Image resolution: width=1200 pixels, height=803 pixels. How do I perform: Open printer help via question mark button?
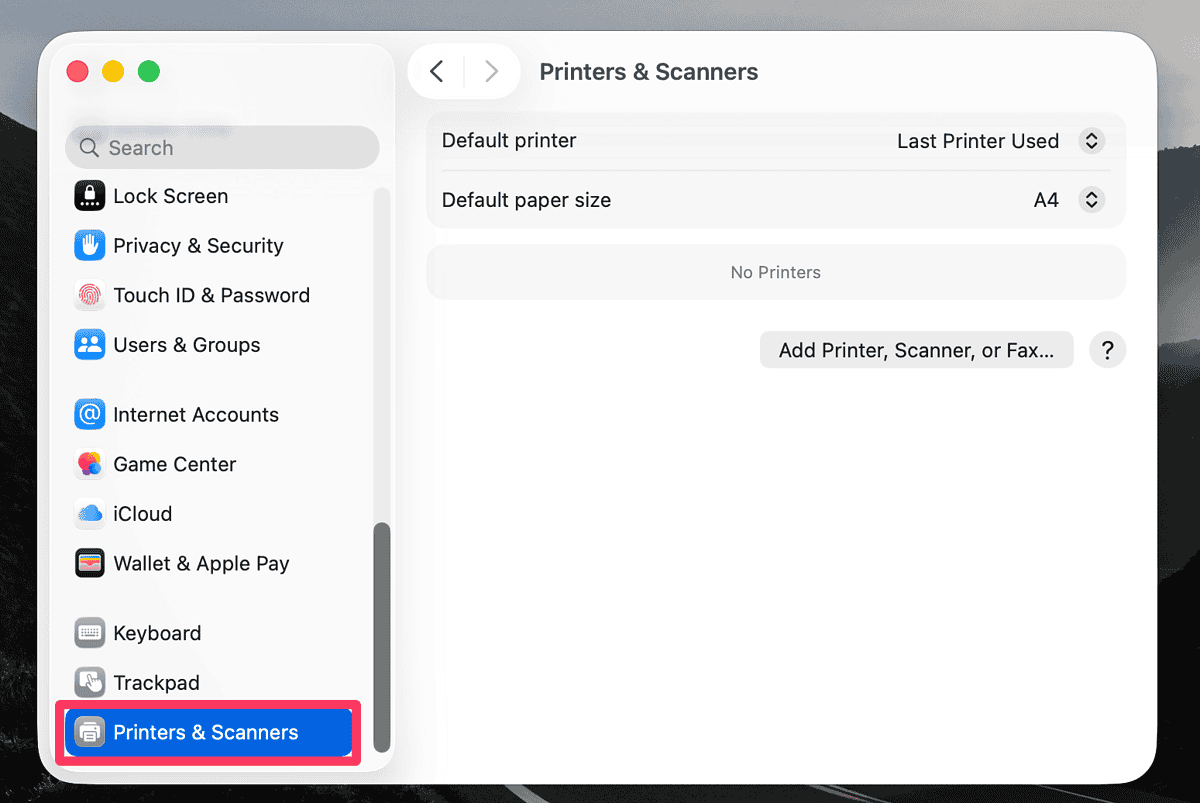coord(1107,349)
